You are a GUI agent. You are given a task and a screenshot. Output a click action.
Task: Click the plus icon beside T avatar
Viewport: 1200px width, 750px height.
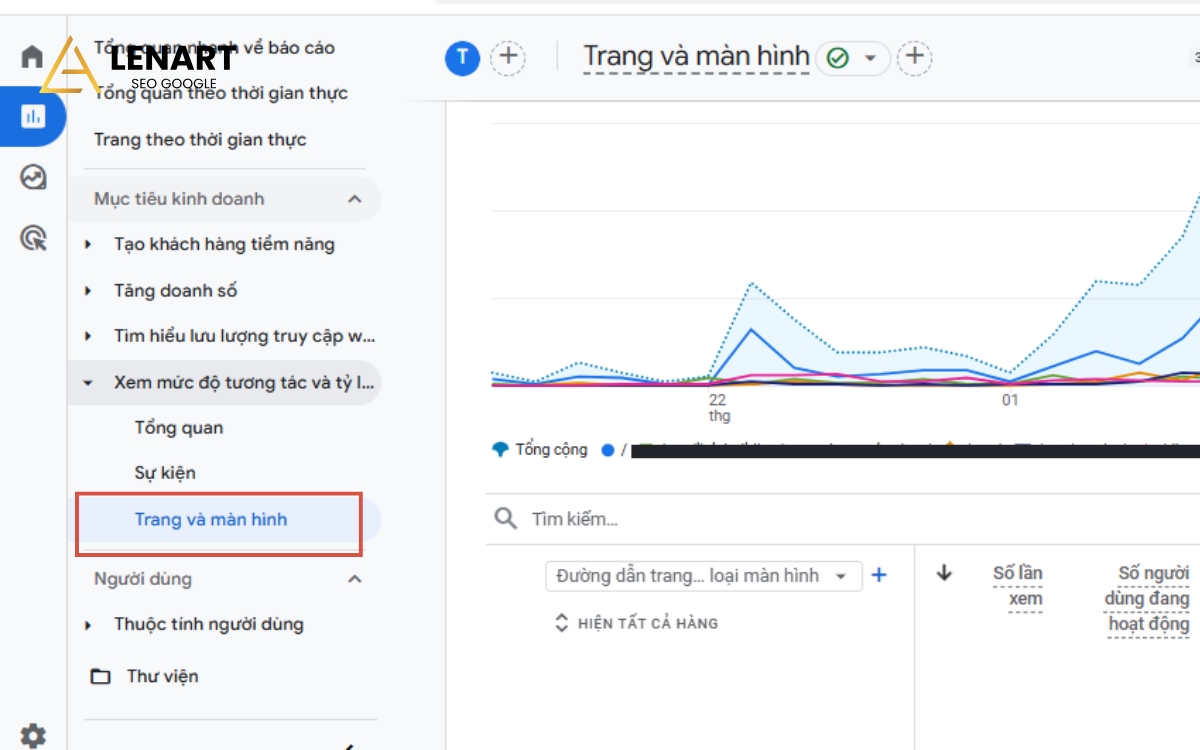pyautogui.click(x=509, y=57)
